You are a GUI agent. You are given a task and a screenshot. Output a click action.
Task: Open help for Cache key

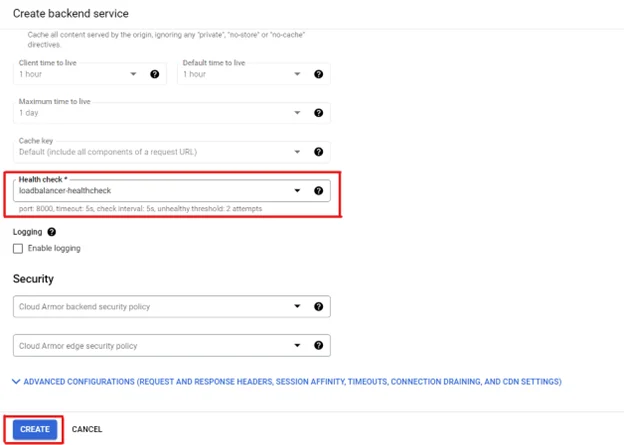pyautogui.click(x=318, y=152)
